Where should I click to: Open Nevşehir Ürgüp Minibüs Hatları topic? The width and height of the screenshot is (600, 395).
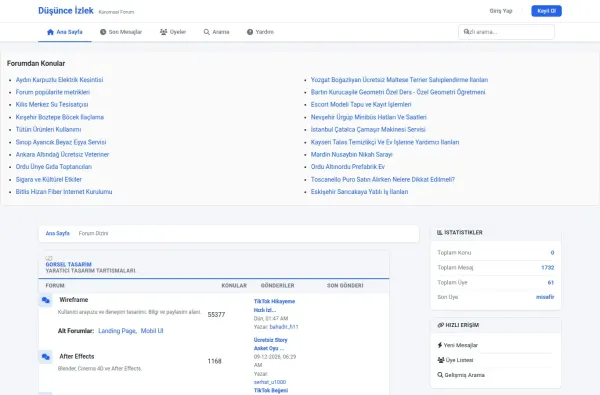pos(368,117)
